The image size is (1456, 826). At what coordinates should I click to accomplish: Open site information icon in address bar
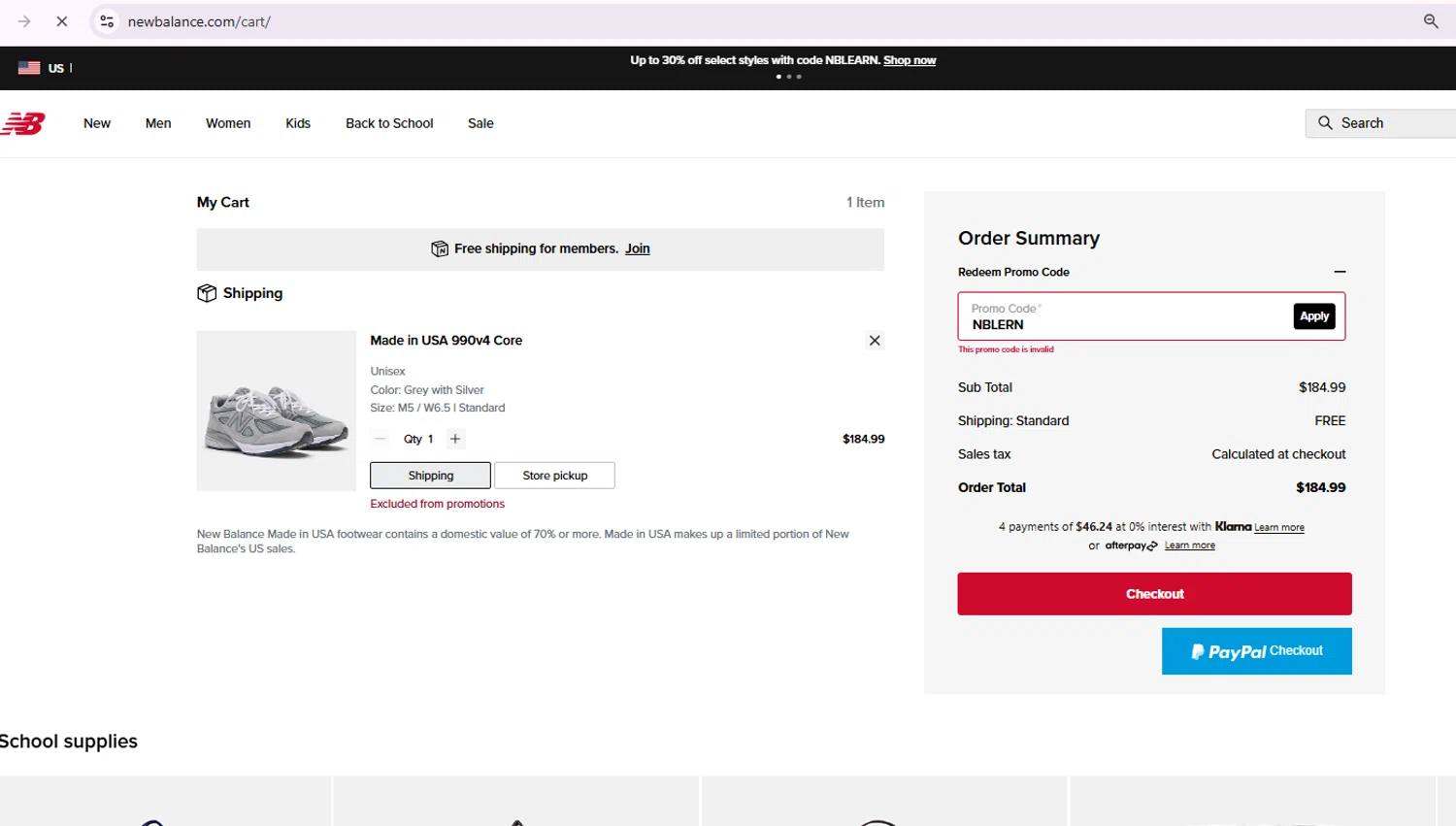coord(107,21)
